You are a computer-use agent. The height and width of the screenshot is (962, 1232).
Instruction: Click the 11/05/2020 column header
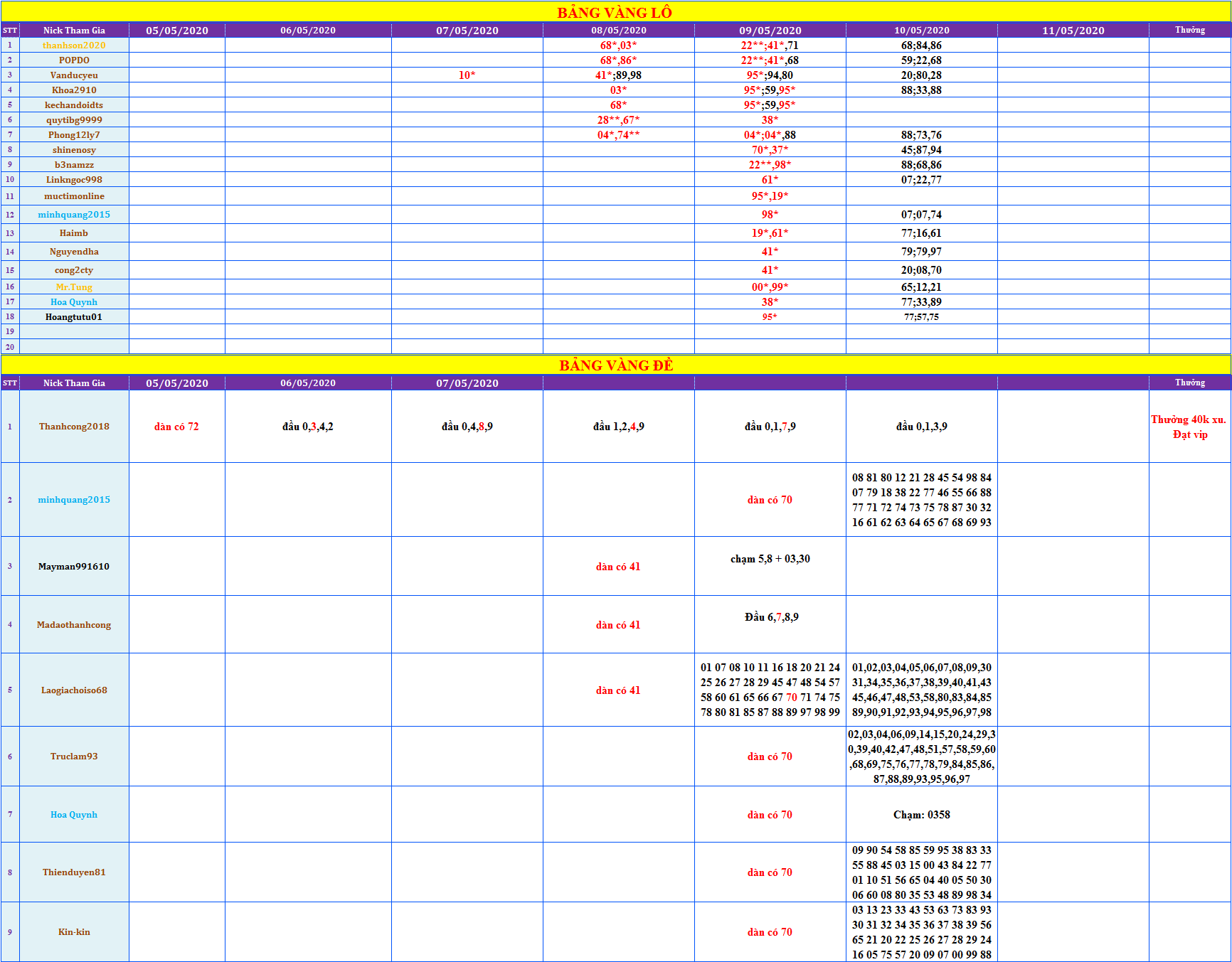point(1073,31)
